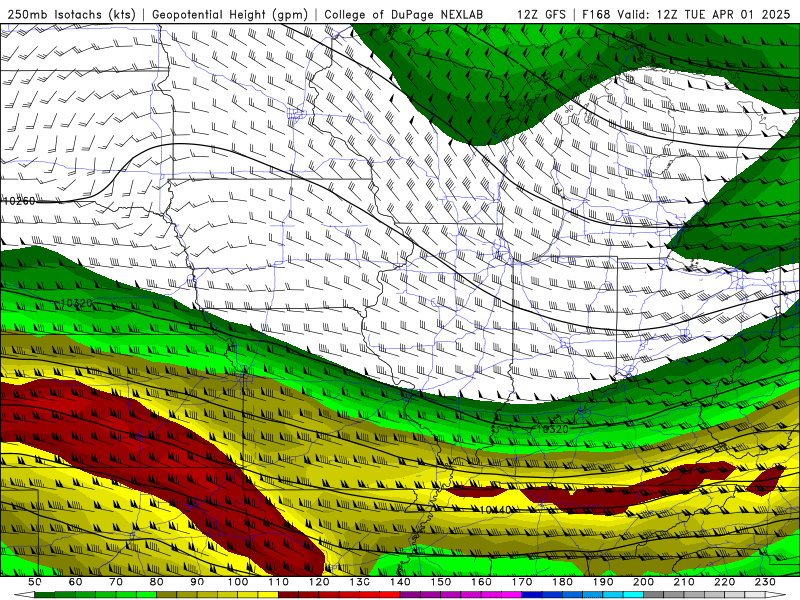Select the 190 knot scale label
This screenshot has width=800, height=600.
pyautogui.click(x=603, y=582)
